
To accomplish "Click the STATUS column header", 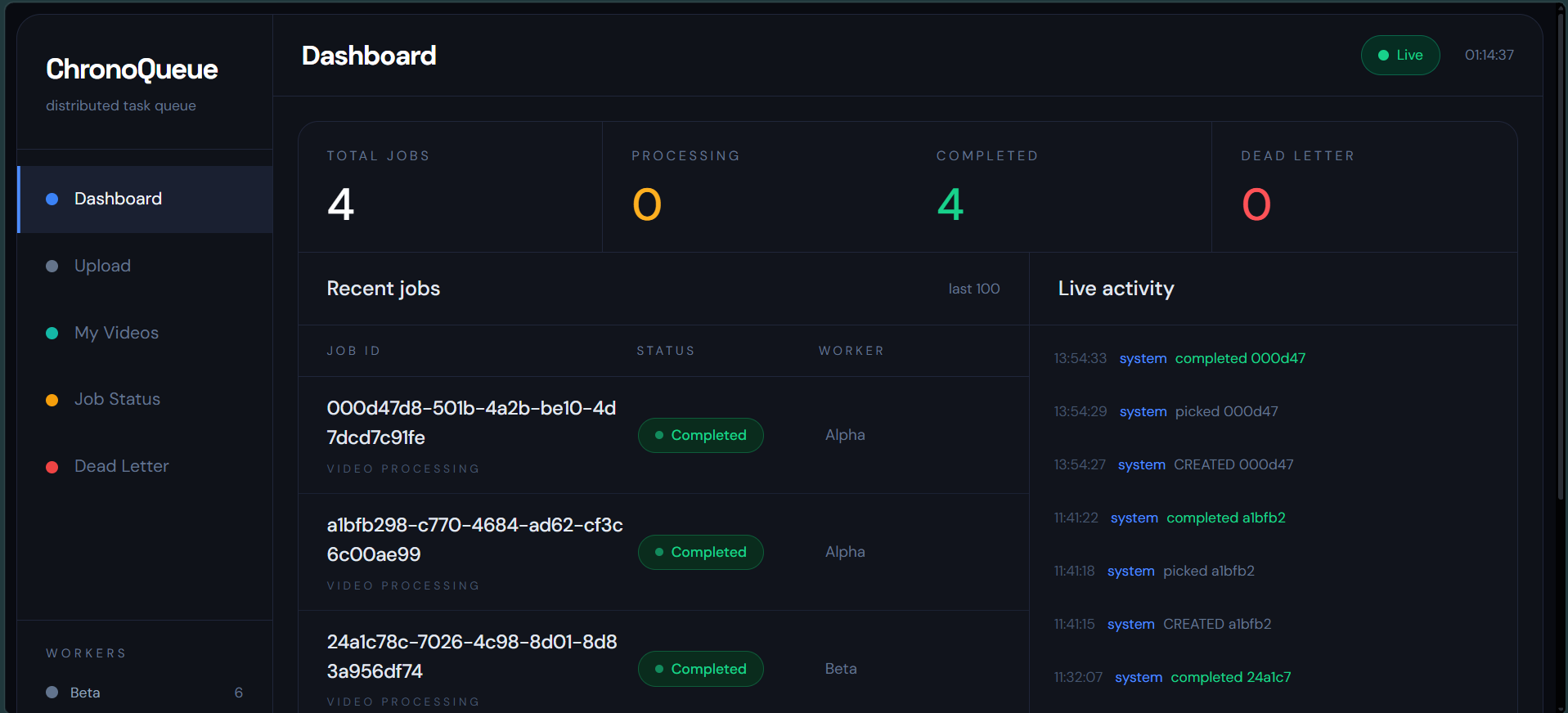I will coord(666,351).
